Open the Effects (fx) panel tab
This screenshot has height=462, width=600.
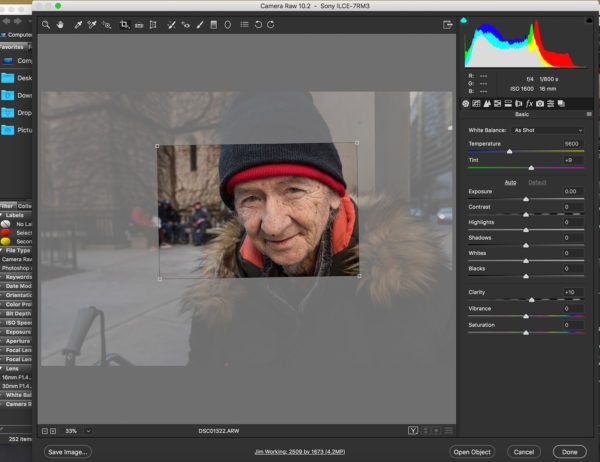pos(530,103)
